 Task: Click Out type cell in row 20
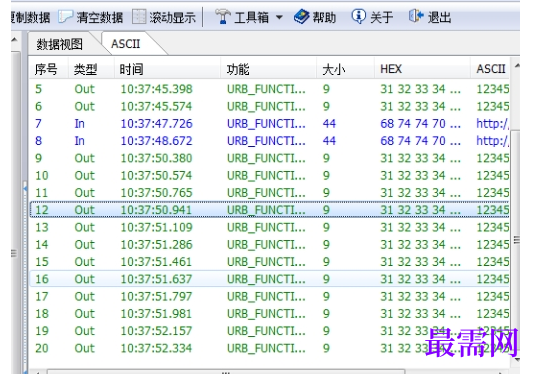click(x=84, y=348)
